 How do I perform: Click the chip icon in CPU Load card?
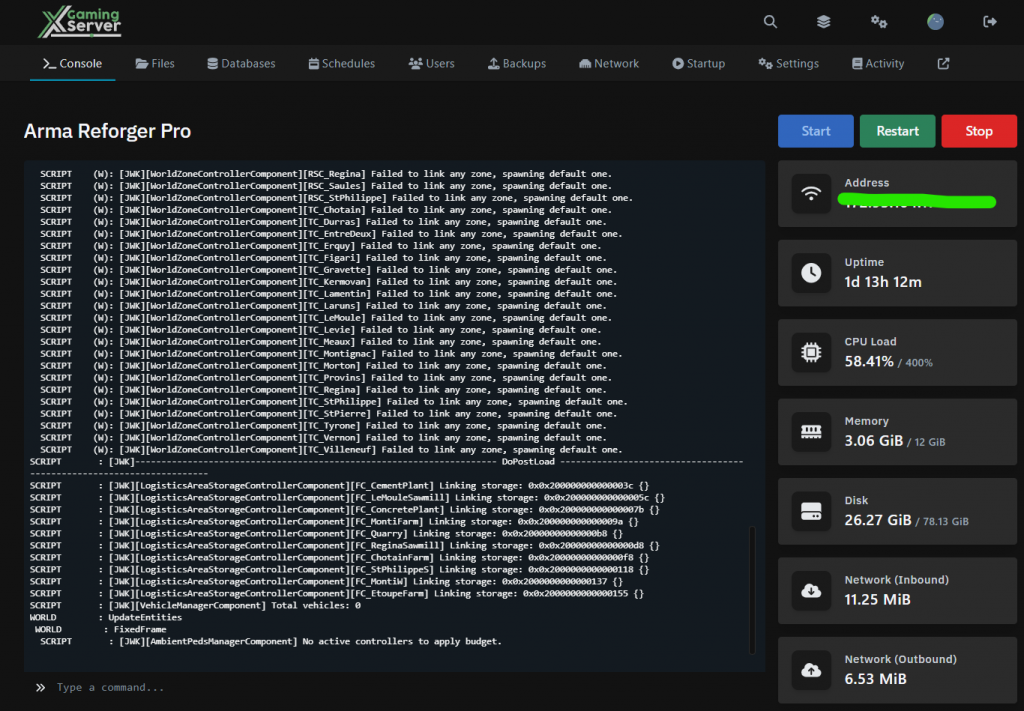point(811,352)
